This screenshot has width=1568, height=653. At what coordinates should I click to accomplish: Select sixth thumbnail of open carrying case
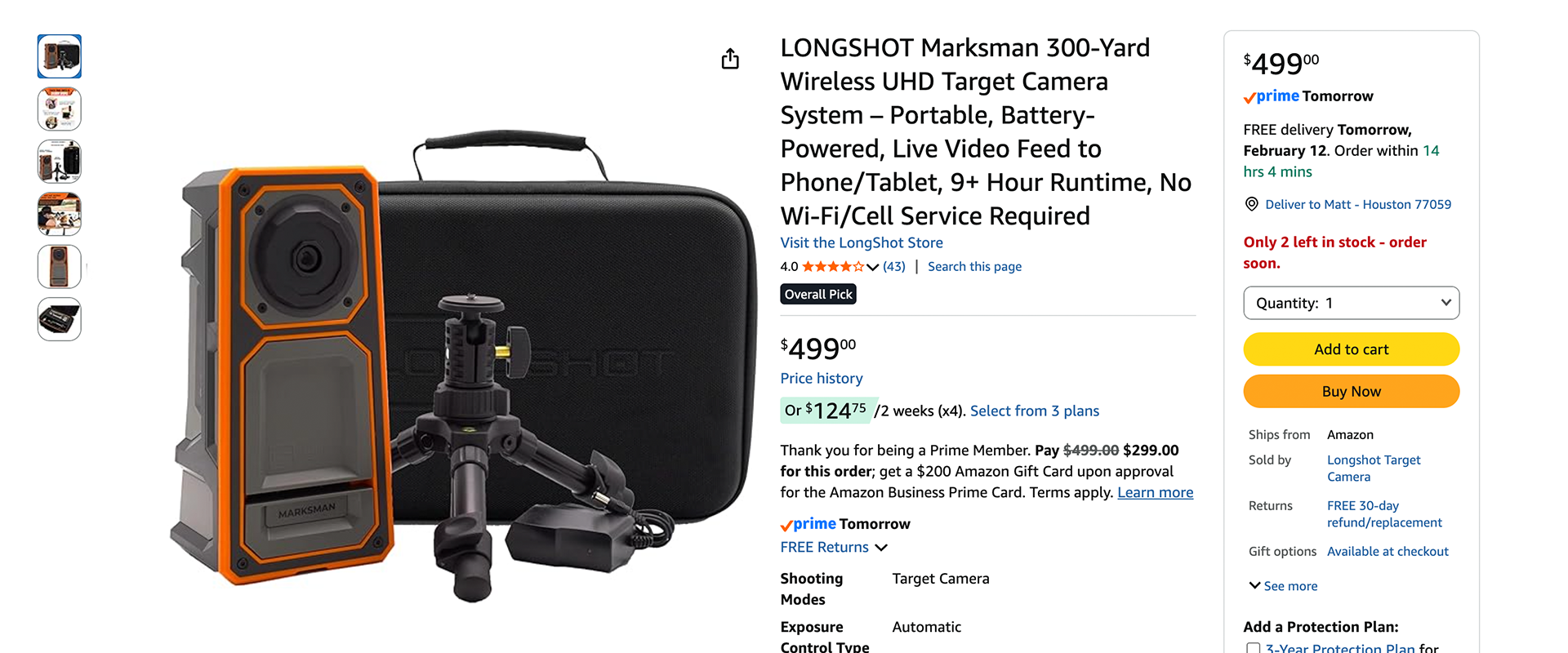[x=60, y=319]
